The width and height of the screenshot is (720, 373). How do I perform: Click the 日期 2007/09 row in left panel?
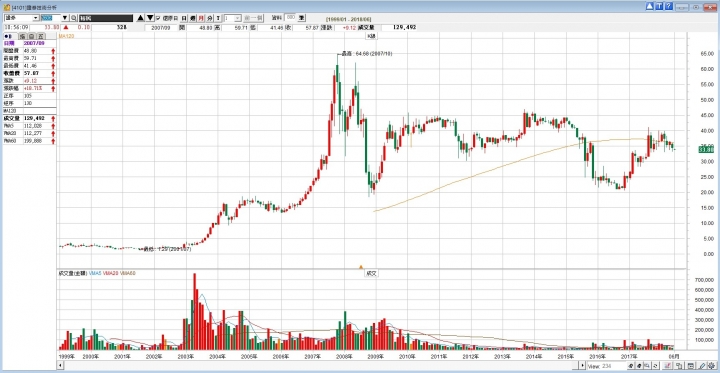click(x=29, y=44)
